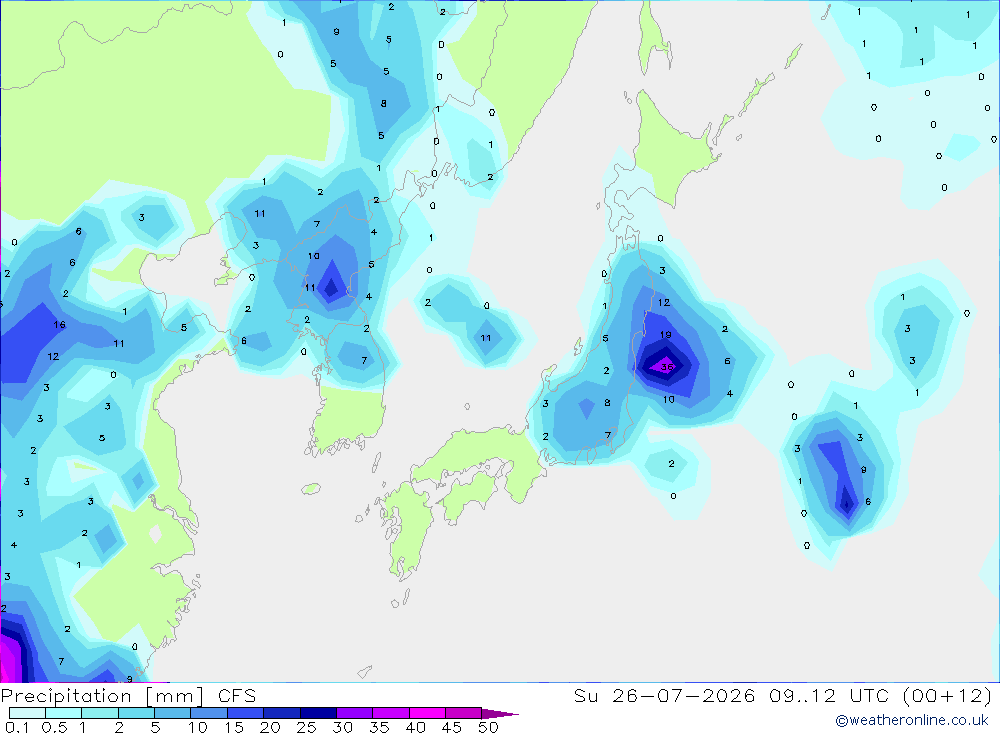
Task: Click legend tick label '35'
Action: [x=379, y=727]
